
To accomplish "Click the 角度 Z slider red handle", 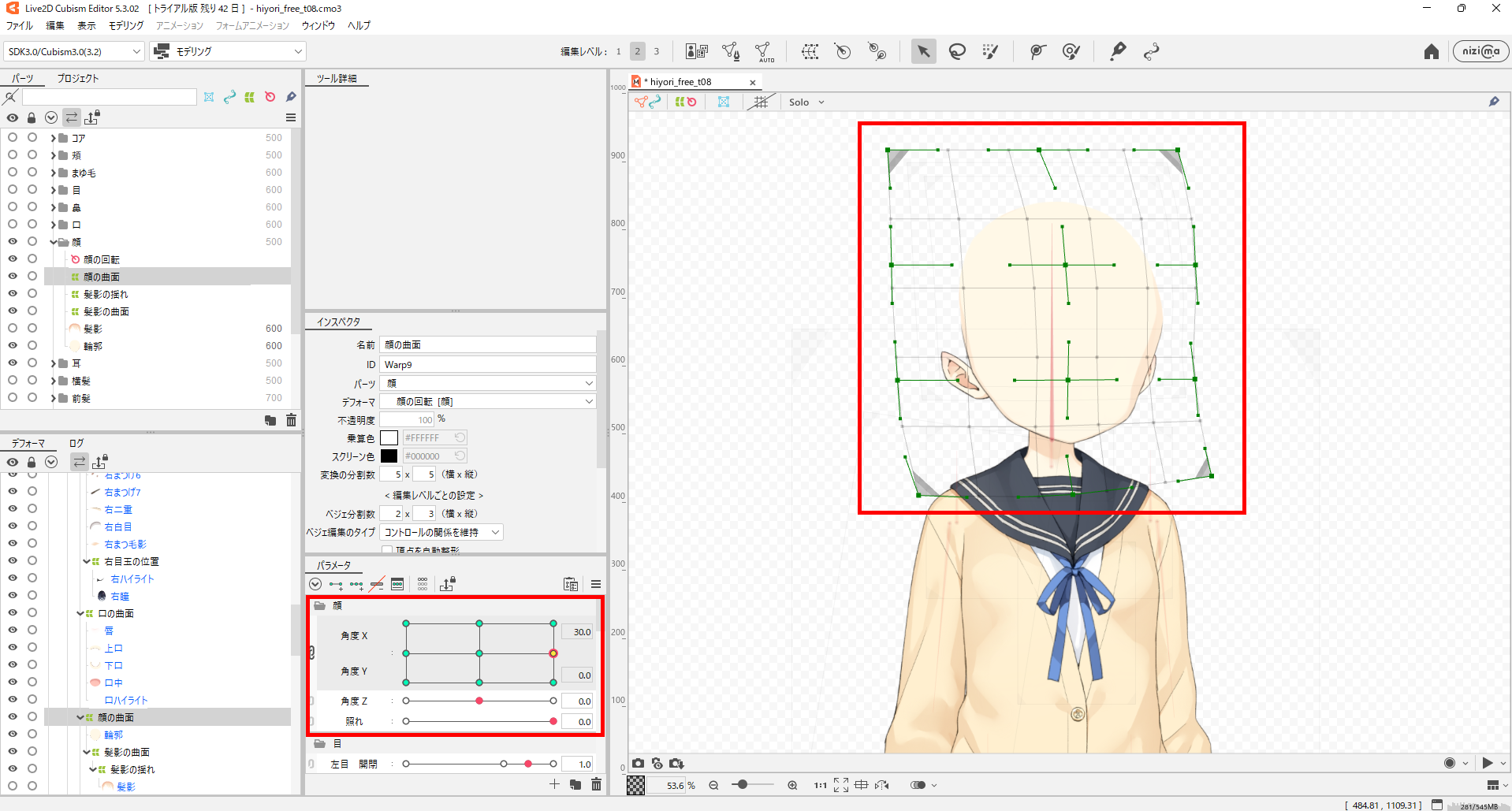I will 479,701.
